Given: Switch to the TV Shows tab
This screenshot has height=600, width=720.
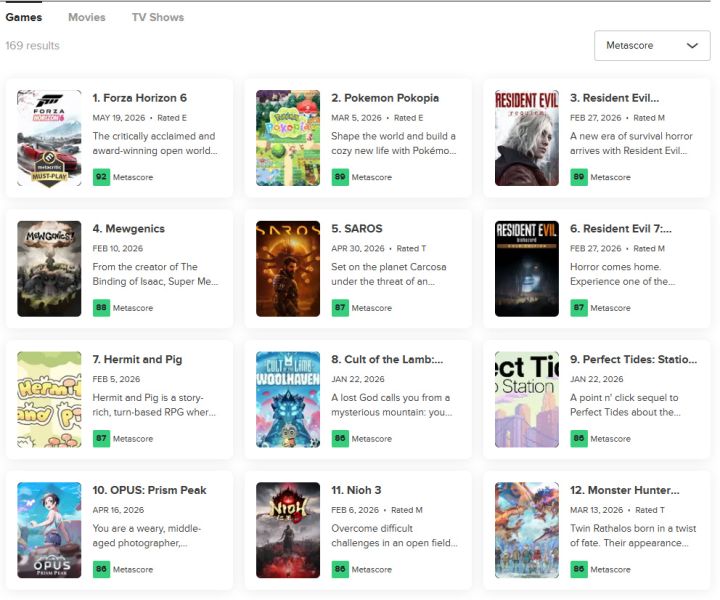Looking at the screenshot, I should click(x=158, y=17).
